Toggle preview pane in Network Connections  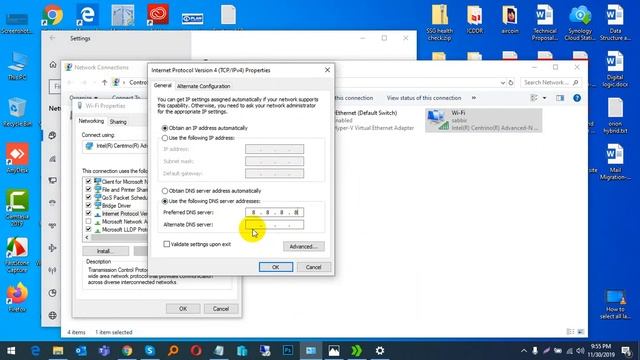[x=560, y=98]
